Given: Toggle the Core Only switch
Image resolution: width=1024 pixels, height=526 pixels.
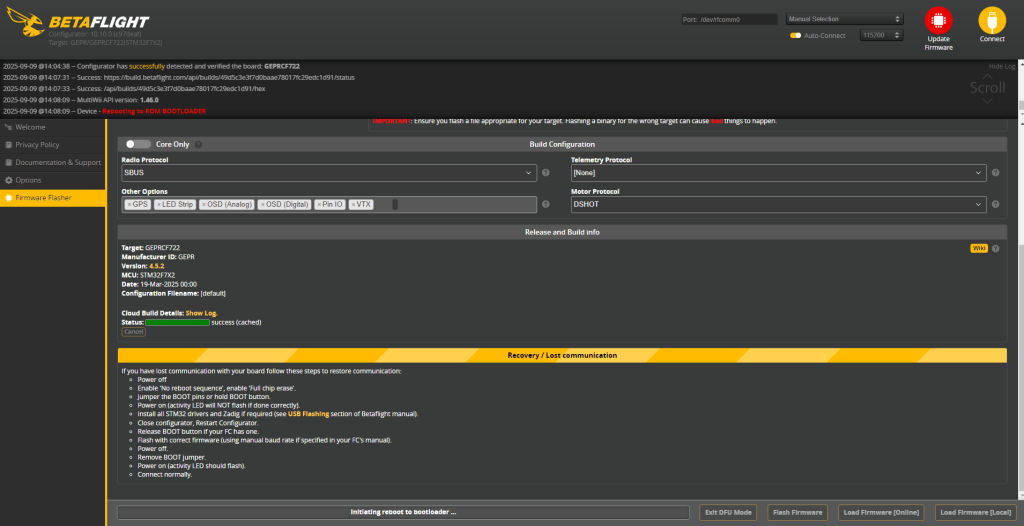Looking at the screenshot, I should pos(138,144).
